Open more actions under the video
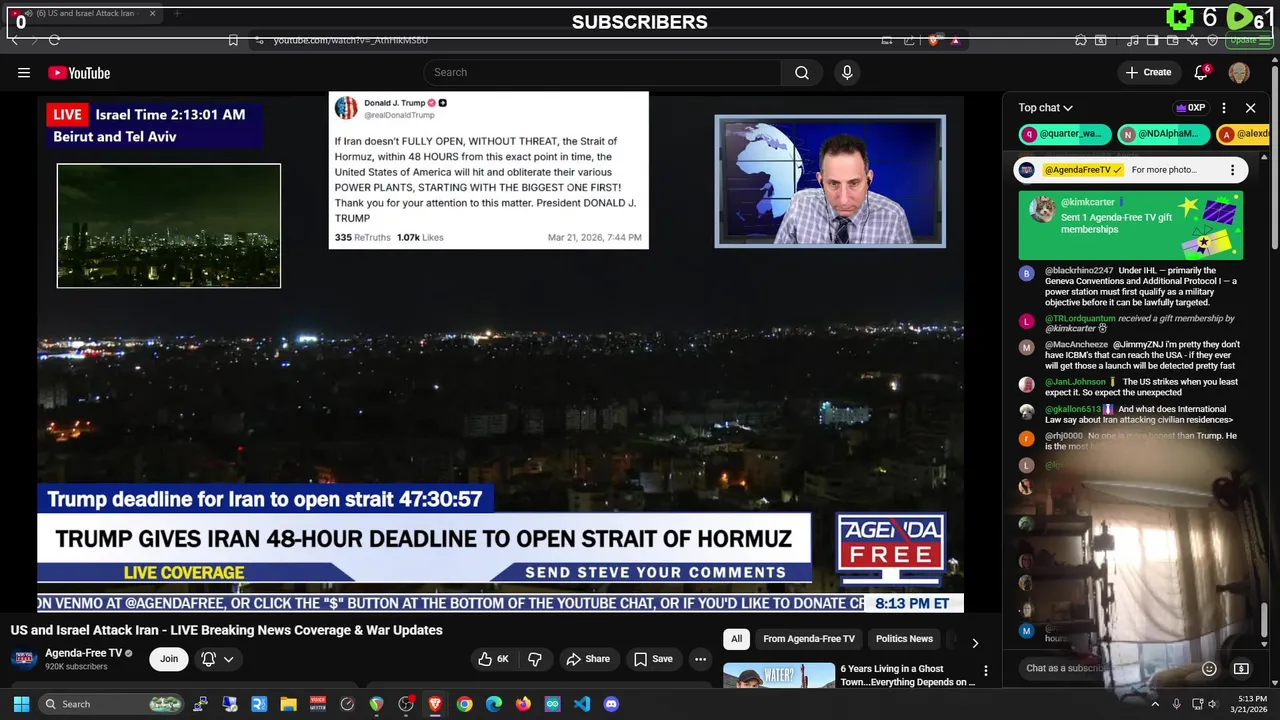The image size is (1280, 720). [700, 659]
